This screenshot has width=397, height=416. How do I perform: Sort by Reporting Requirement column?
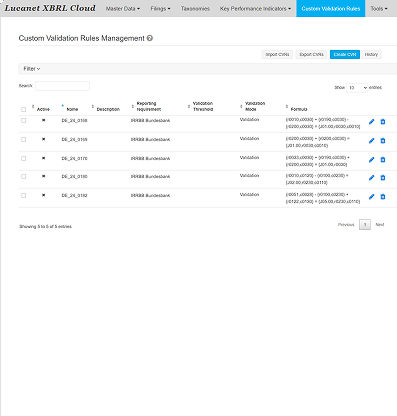(149, 106)
